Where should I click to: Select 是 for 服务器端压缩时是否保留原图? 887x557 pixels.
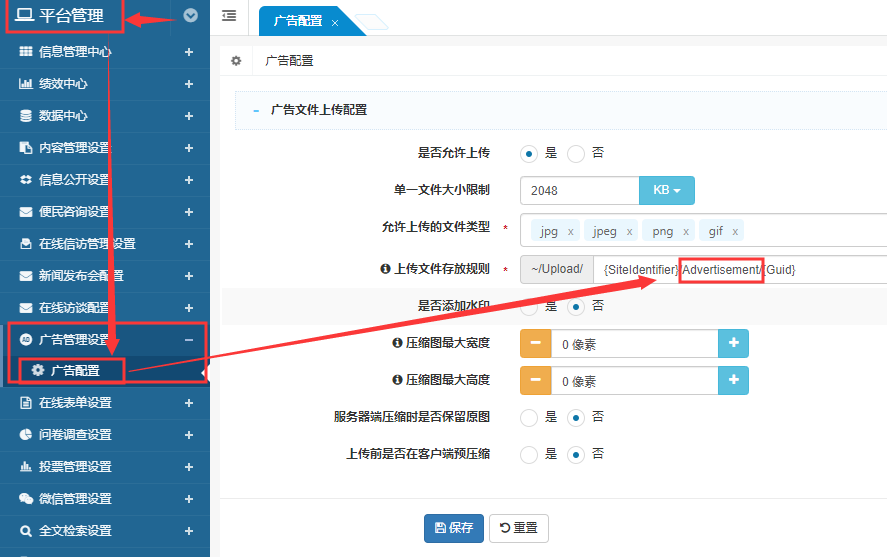pyautogui.click(x=529, y=417)
